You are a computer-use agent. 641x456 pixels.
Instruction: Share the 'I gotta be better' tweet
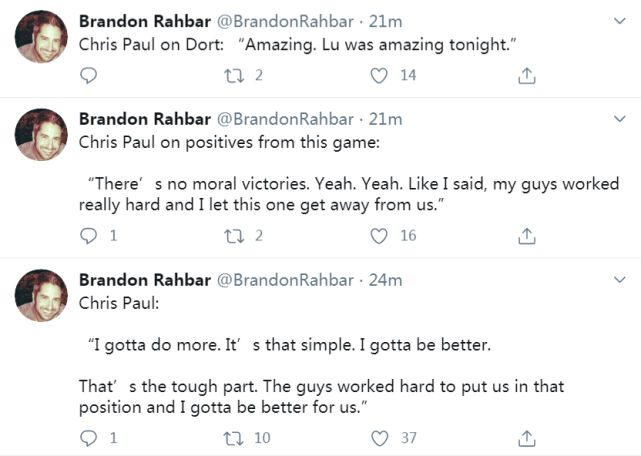527,438
